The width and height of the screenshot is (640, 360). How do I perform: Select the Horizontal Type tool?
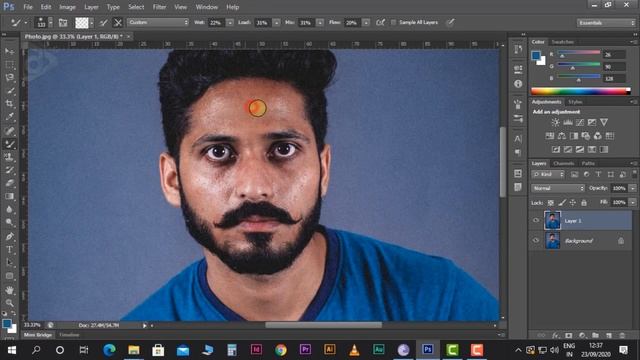pyautogui.click(x=9, y=249)
